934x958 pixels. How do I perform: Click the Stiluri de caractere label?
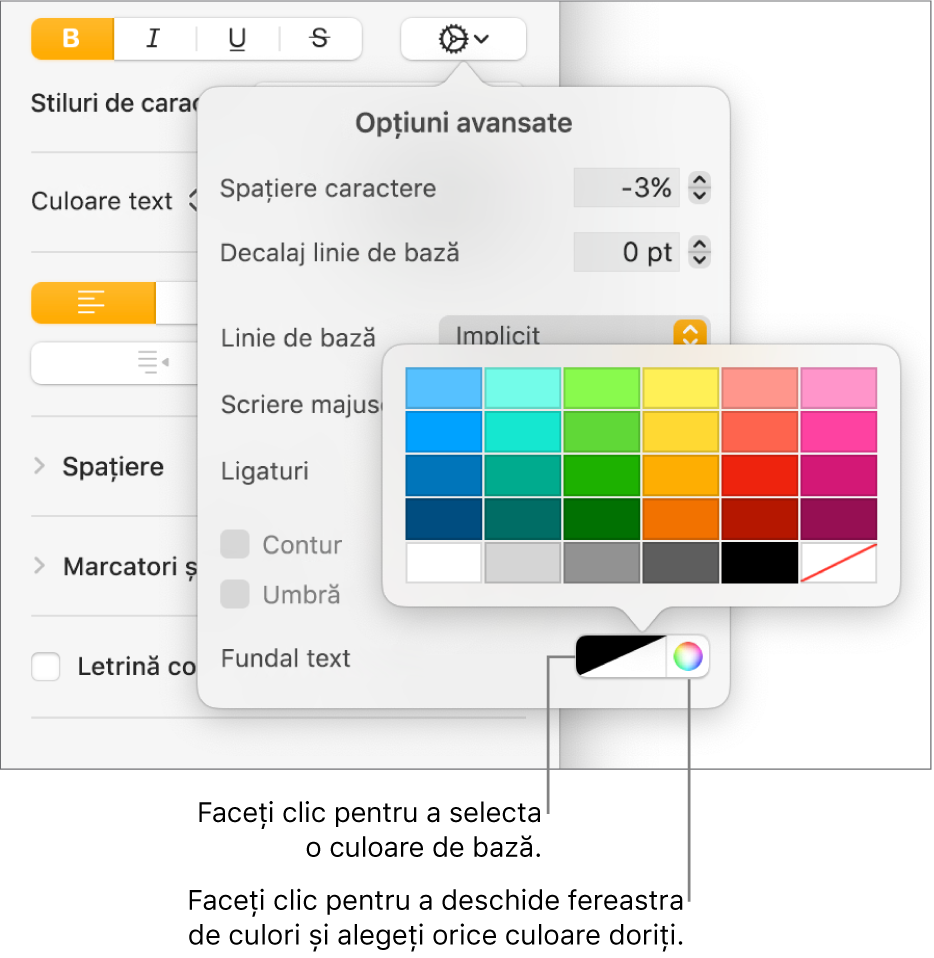pyautogui.click(x=113, y=103)
